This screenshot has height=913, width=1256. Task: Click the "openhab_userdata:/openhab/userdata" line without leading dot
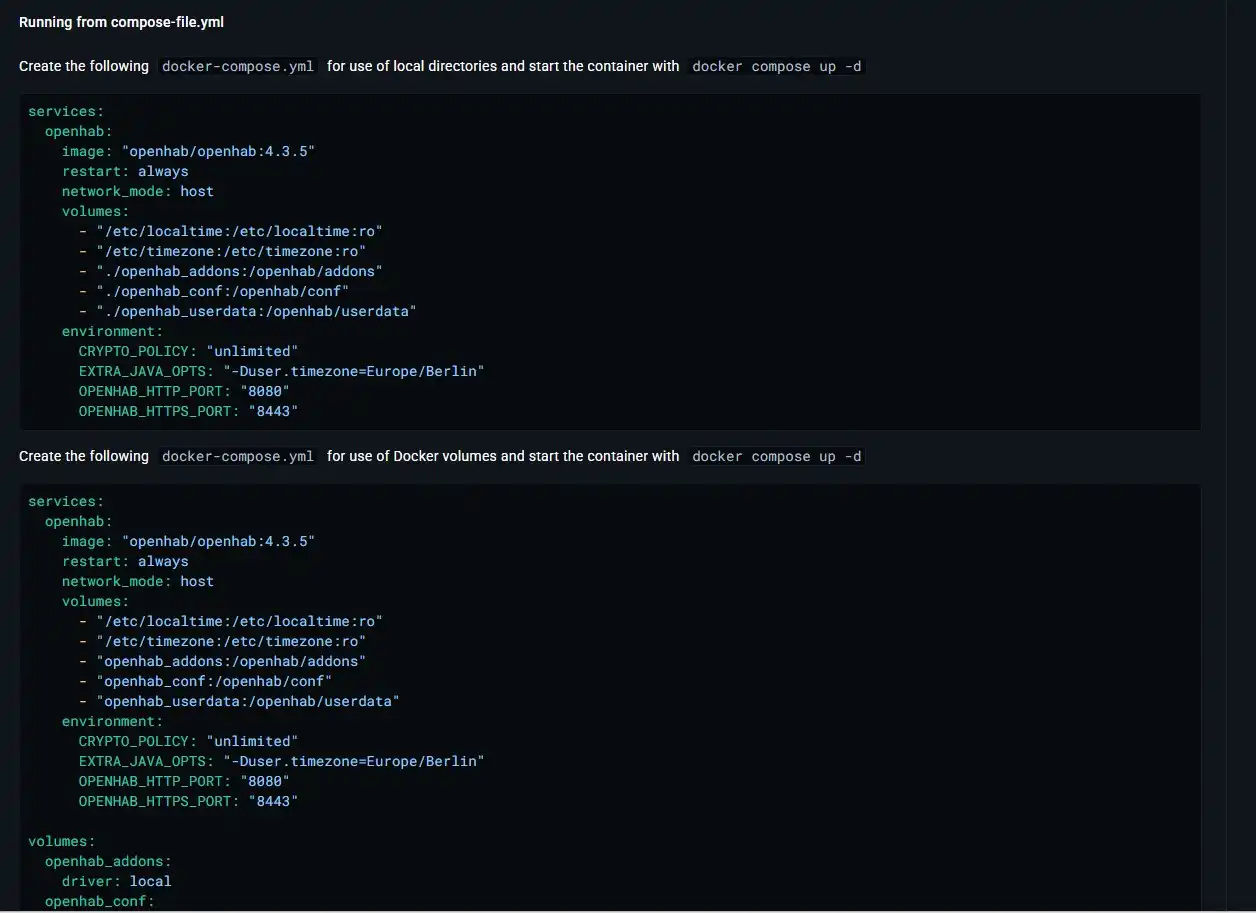[240, 701]
